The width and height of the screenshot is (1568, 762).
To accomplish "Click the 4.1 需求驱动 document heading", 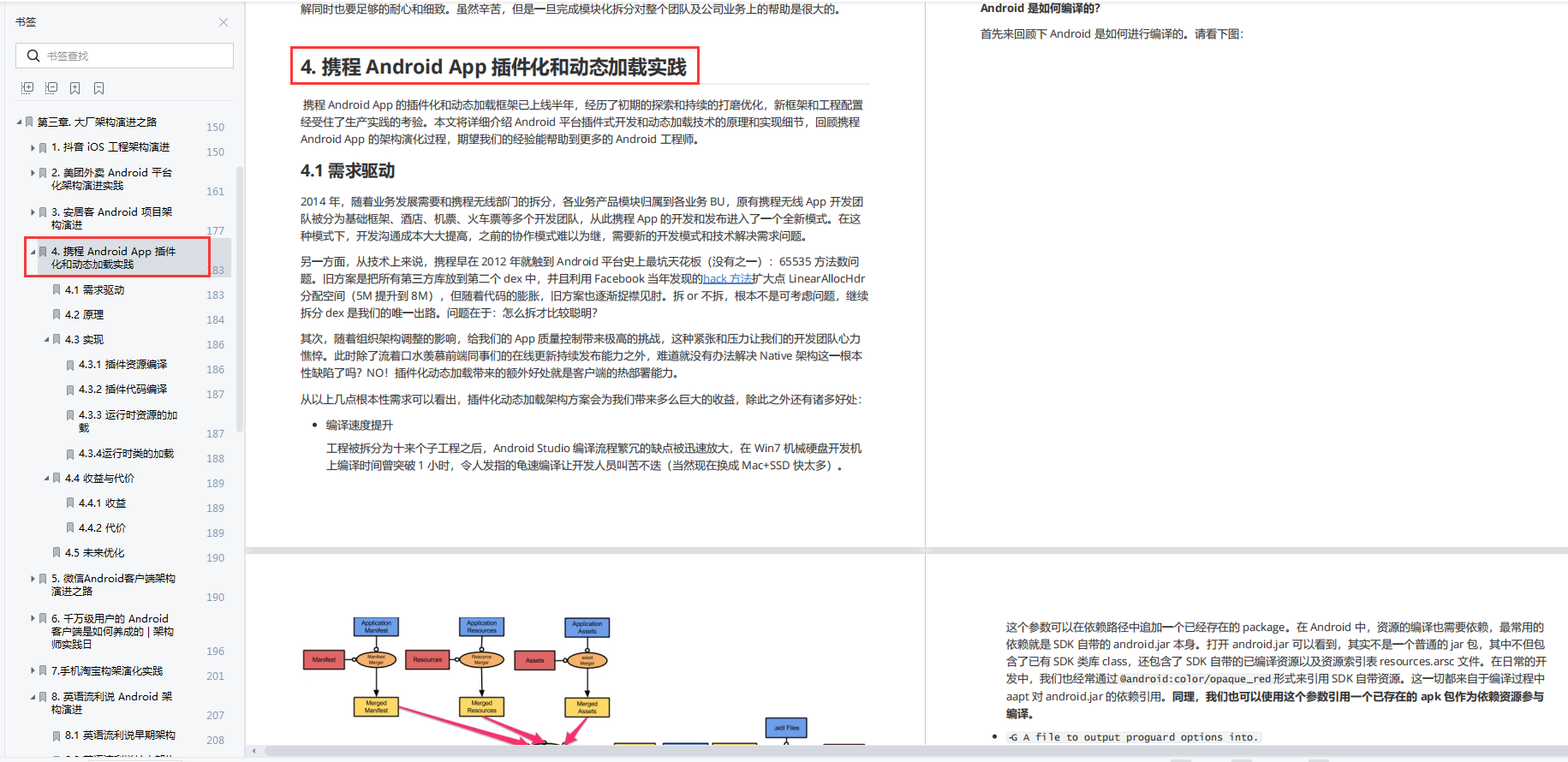I will click(x=348, y=171).
